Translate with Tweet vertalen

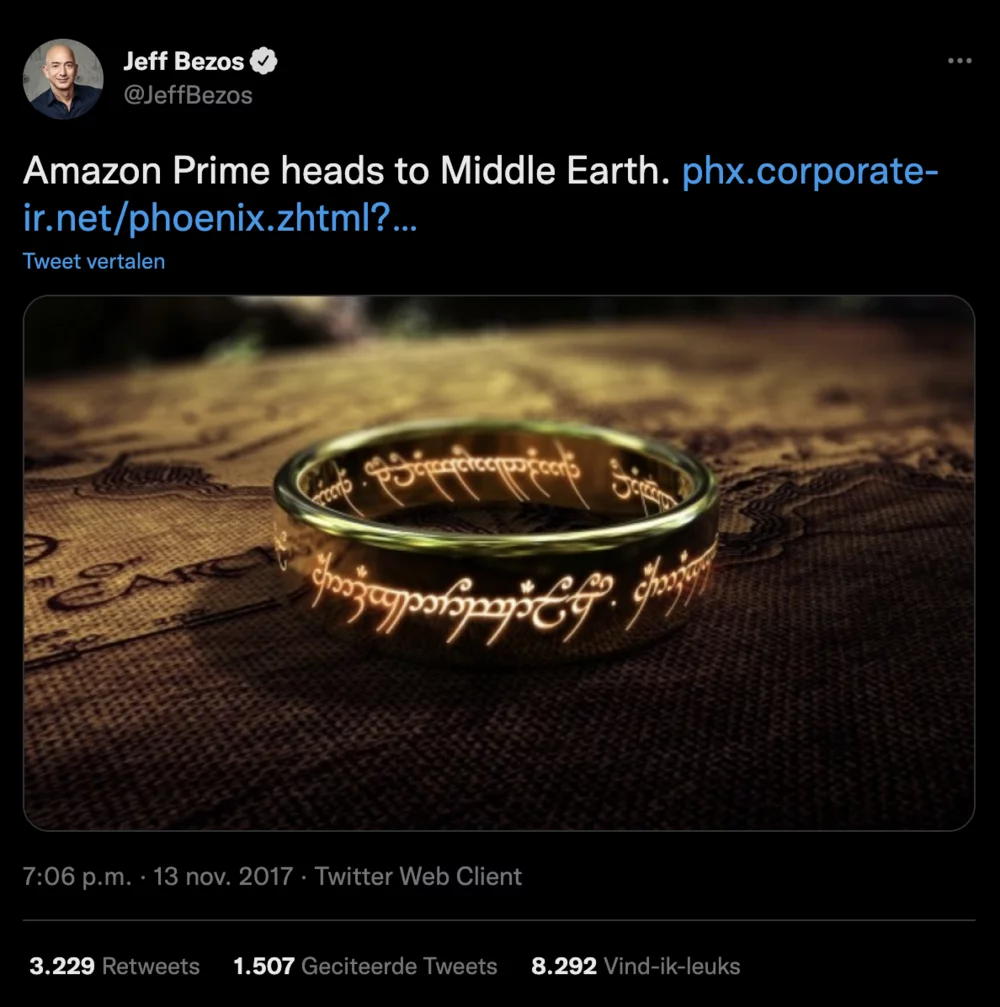(x=94, y=261)
